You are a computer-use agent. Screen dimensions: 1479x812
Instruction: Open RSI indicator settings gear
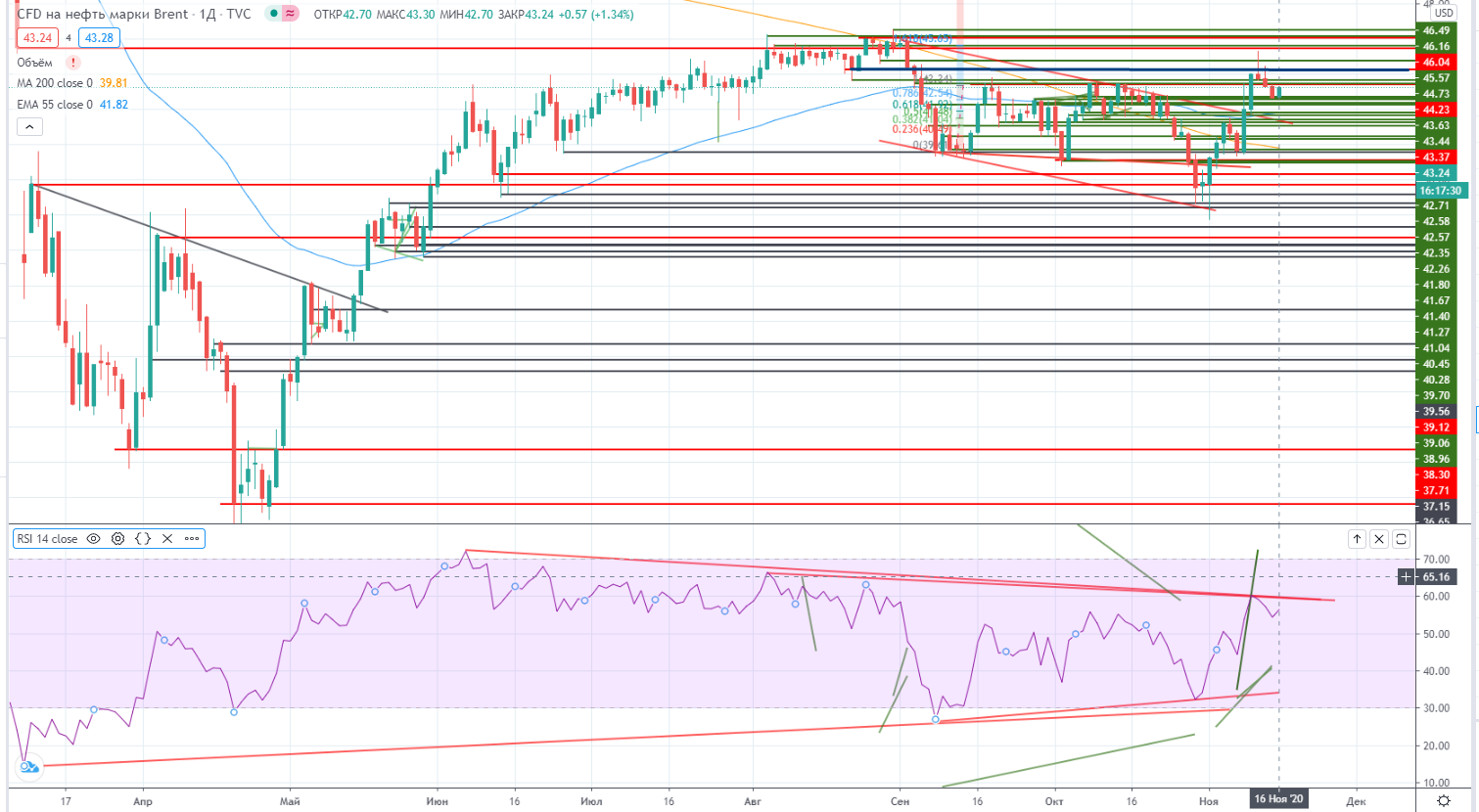point(118,539)
